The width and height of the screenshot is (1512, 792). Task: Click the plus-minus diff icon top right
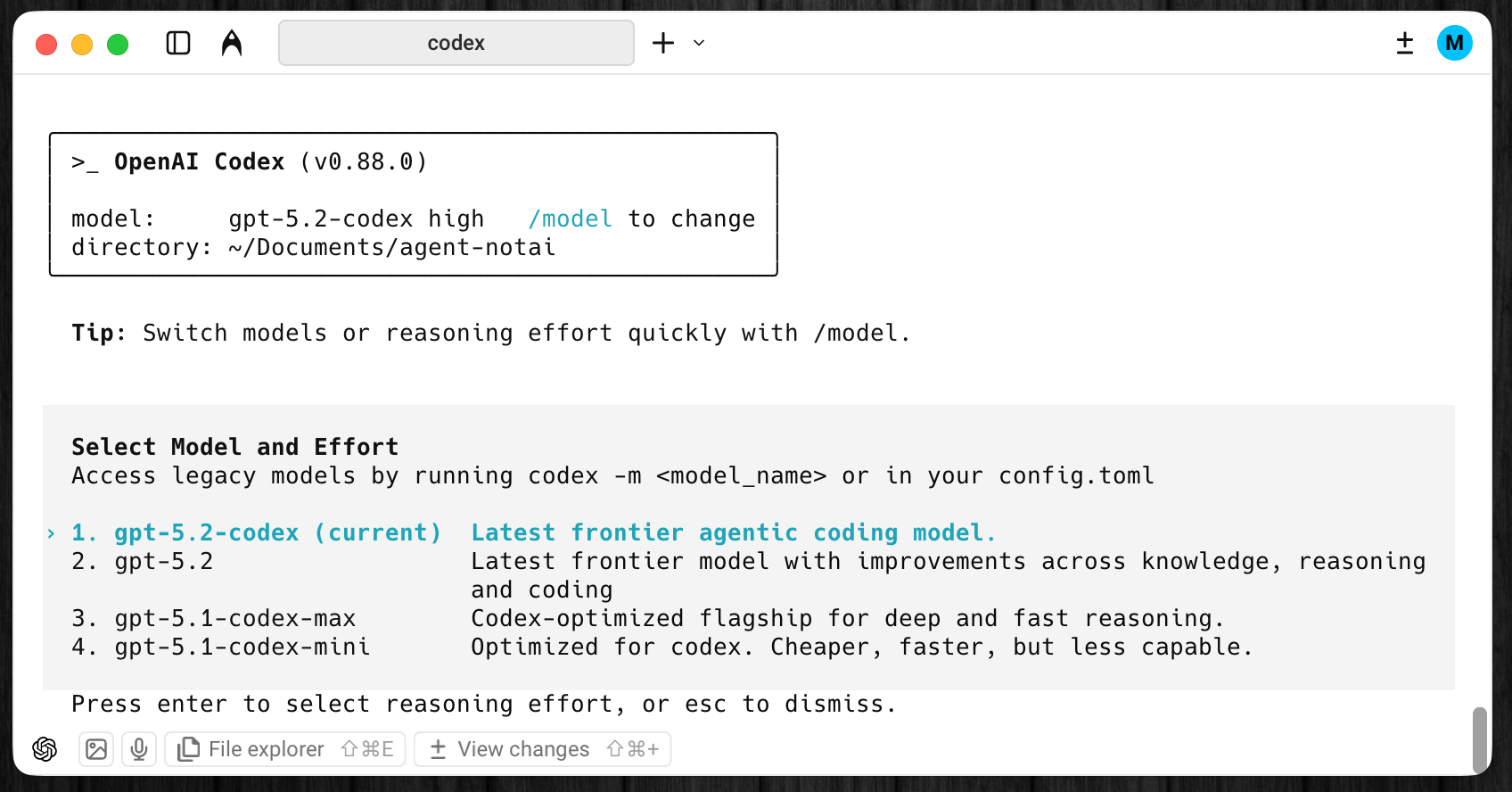pyautogui.click(x=1405, y=43)
